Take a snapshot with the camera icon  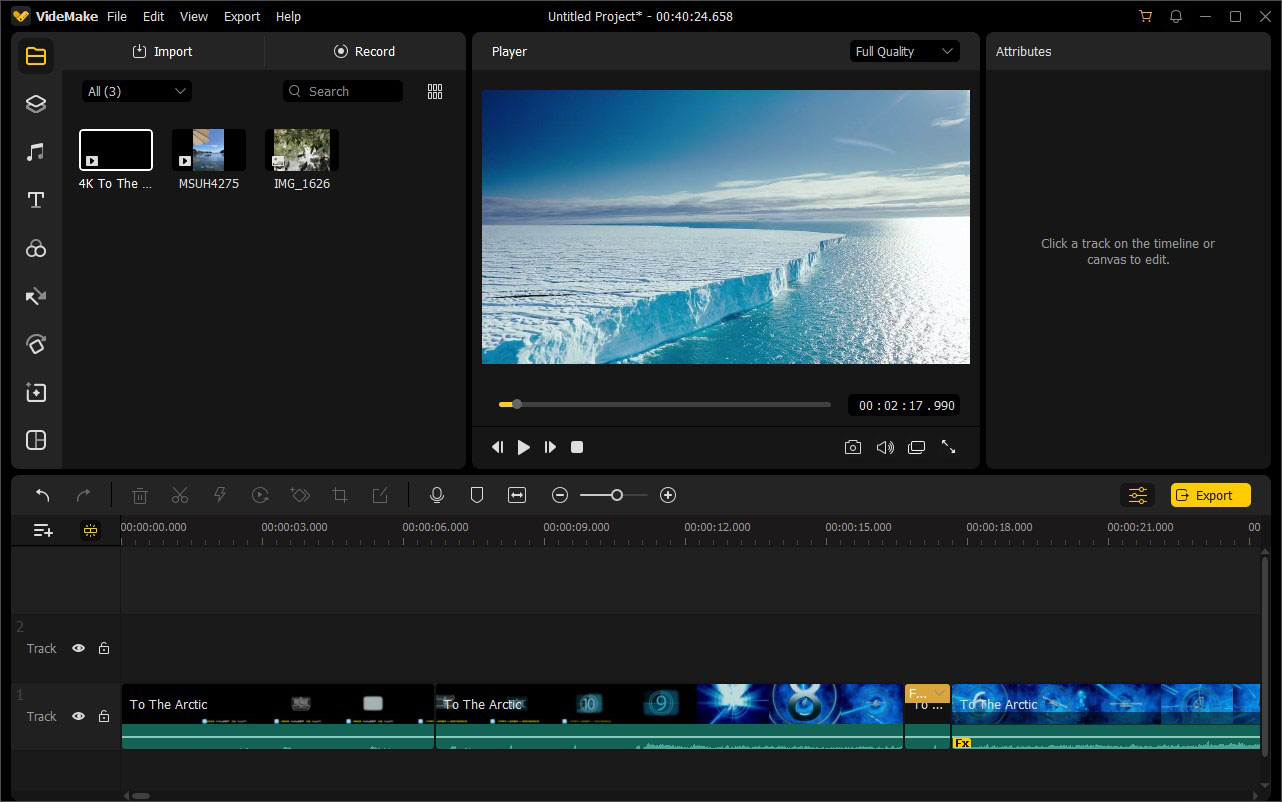tap(853, 447)
